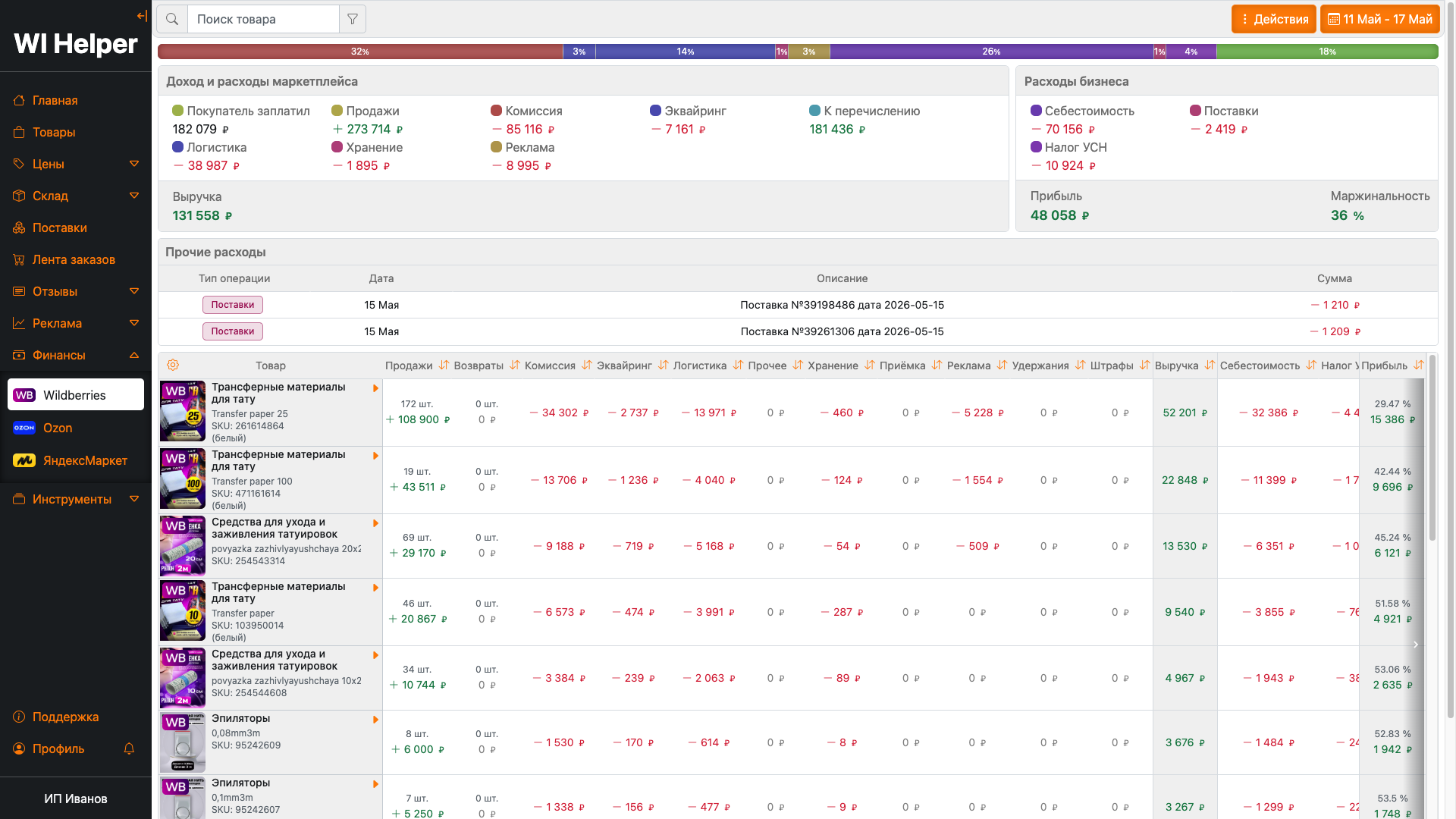1456x819 pixels.
Task: Open povyazka 20x2 product thumbnail
Action: point(183,546)
